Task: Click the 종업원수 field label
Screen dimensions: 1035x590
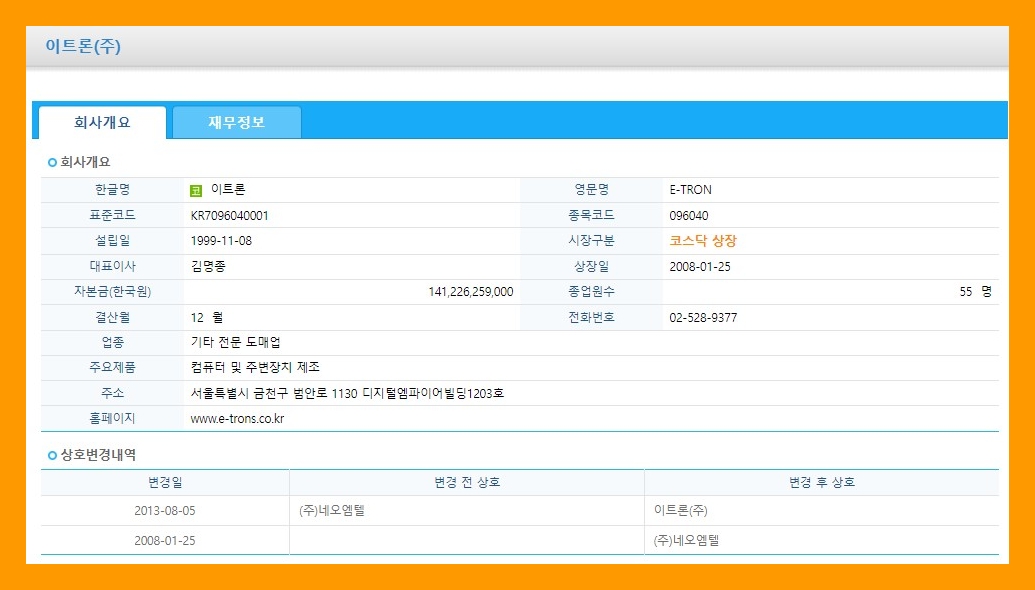Action: point(591,292)
